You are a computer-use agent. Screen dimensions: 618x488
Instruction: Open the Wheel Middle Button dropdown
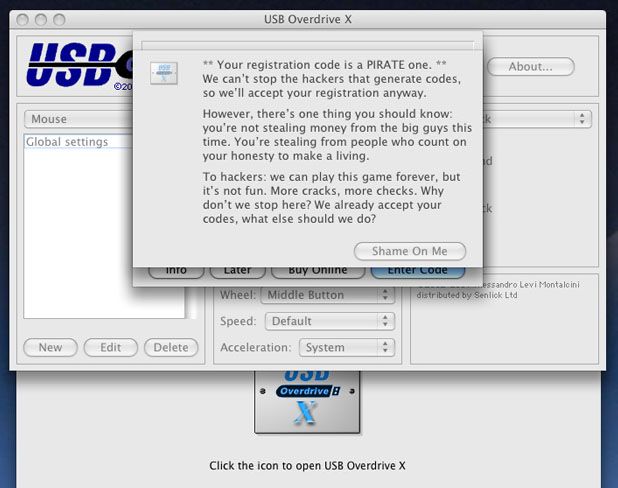click(x=328, y=295)
